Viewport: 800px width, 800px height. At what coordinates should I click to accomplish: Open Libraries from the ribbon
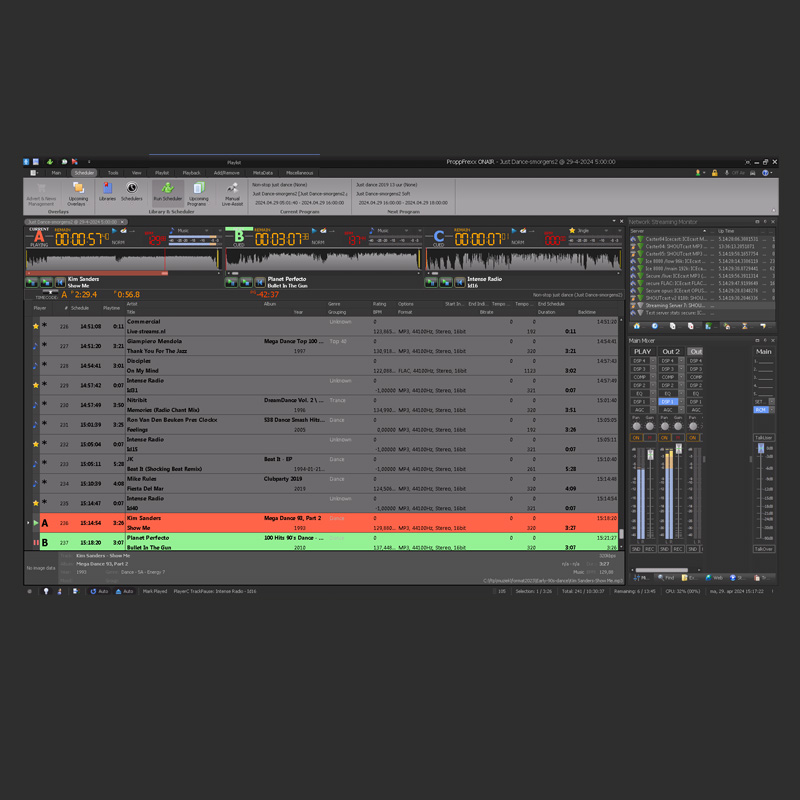107,191
